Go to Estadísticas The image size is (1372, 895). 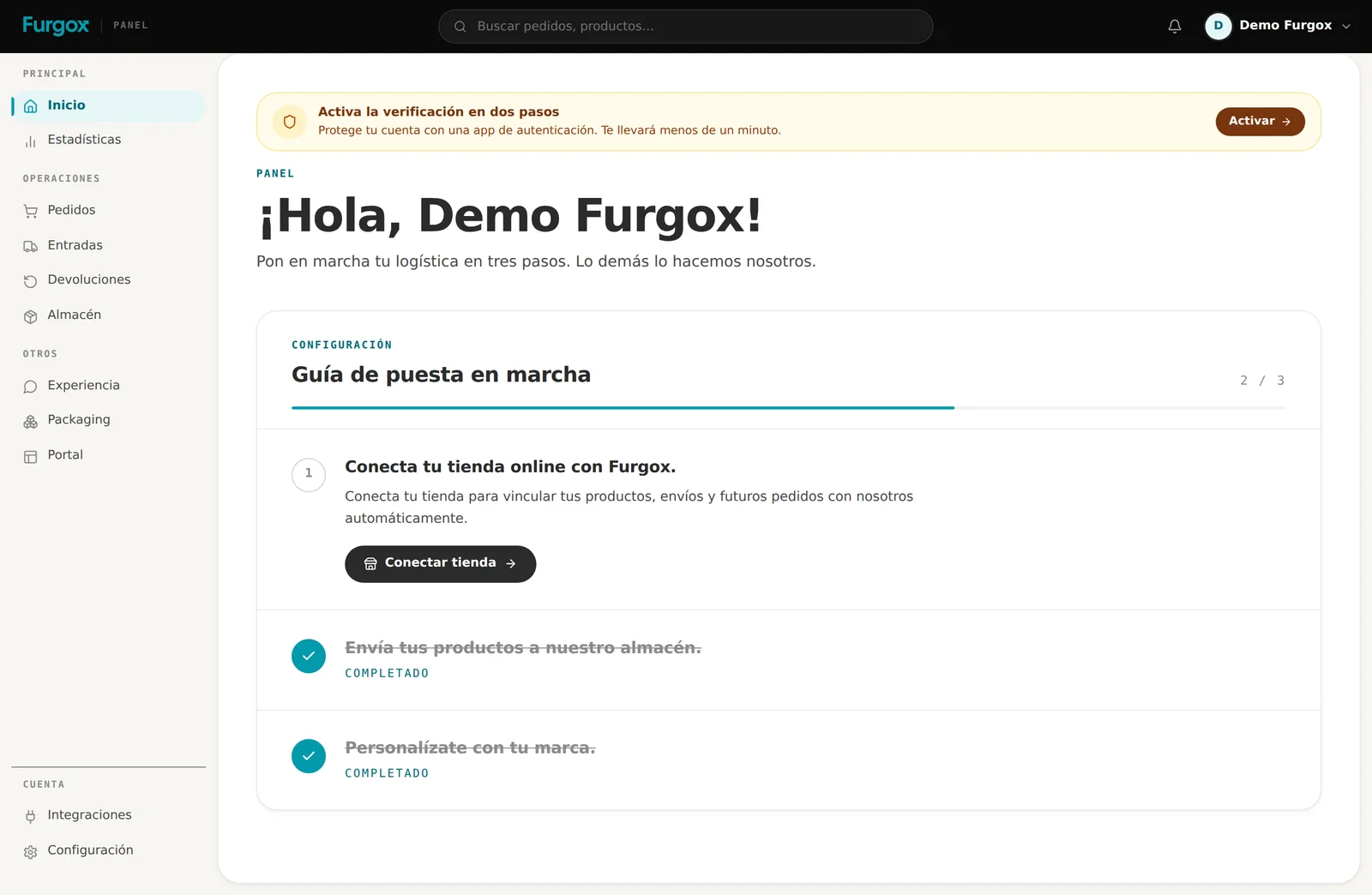(x=108, y=140)
